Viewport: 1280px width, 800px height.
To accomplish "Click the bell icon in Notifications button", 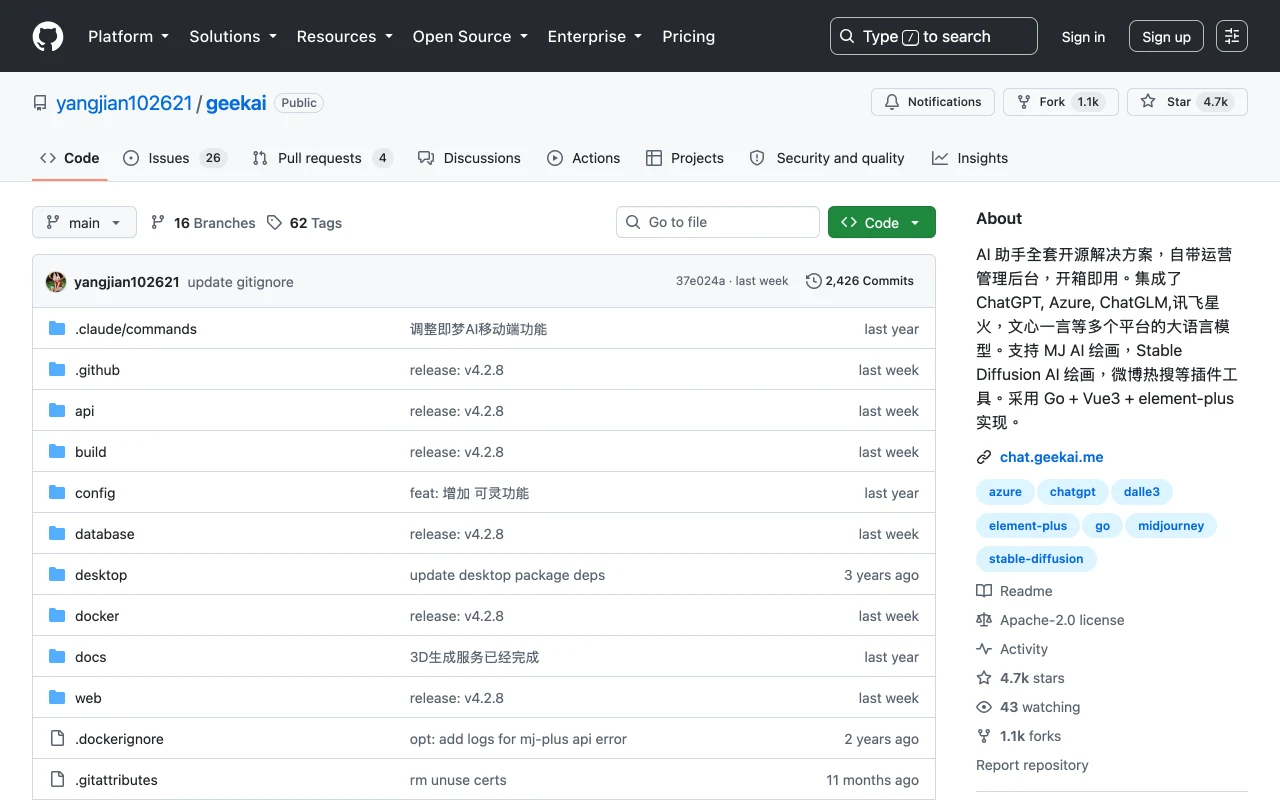I will (892, 102).
